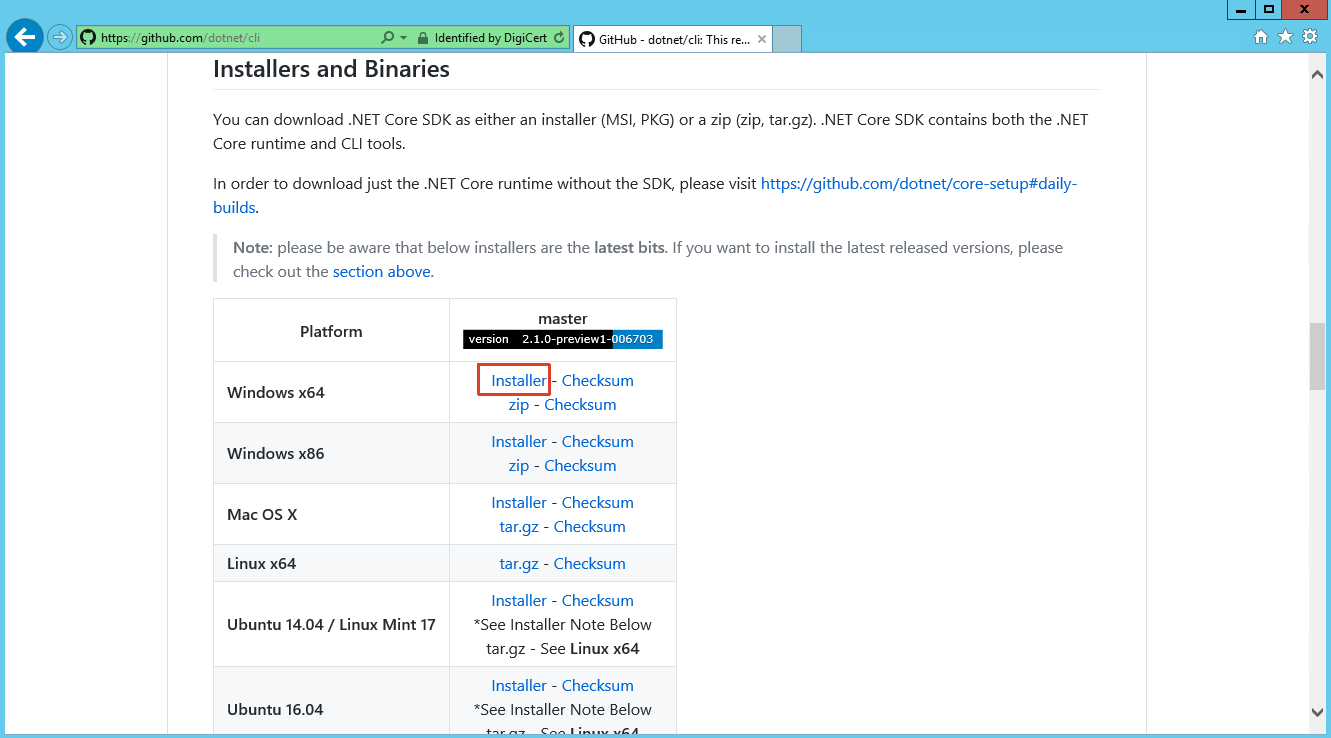Maximize the browser window
Screen dimensions: 1331x738
tap(1268, 8)
